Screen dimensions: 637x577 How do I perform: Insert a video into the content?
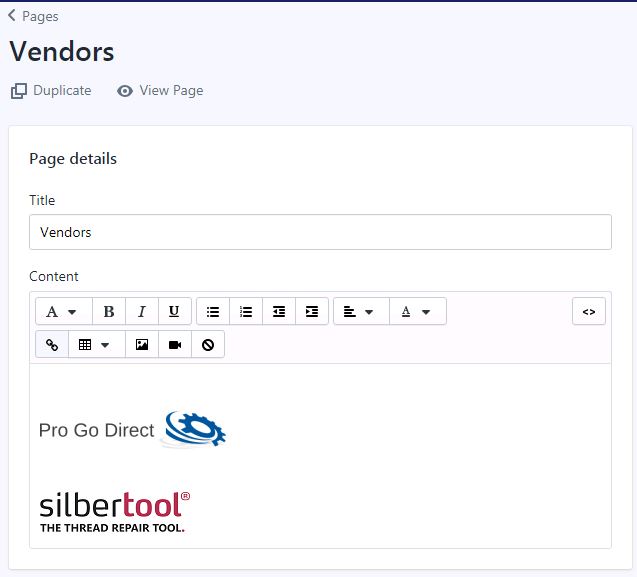[175, 345]
